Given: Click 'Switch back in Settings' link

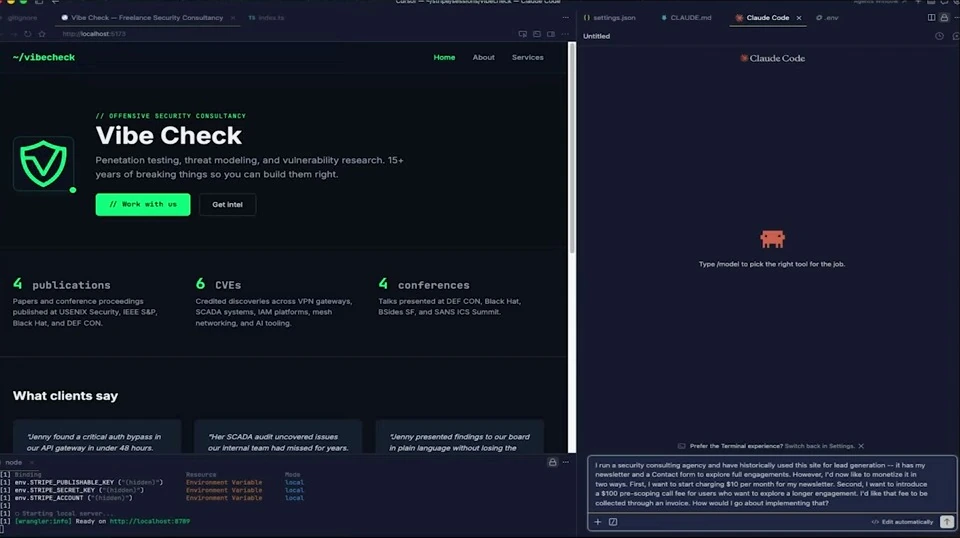Looking at the screenshot, I should [819, 446].
